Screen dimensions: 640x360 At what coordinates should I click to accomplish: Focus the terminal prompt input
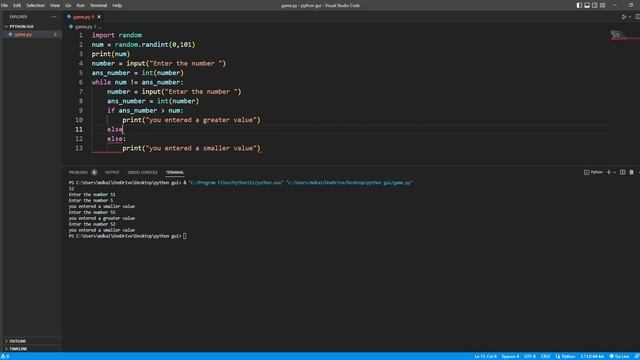(185, 236)
